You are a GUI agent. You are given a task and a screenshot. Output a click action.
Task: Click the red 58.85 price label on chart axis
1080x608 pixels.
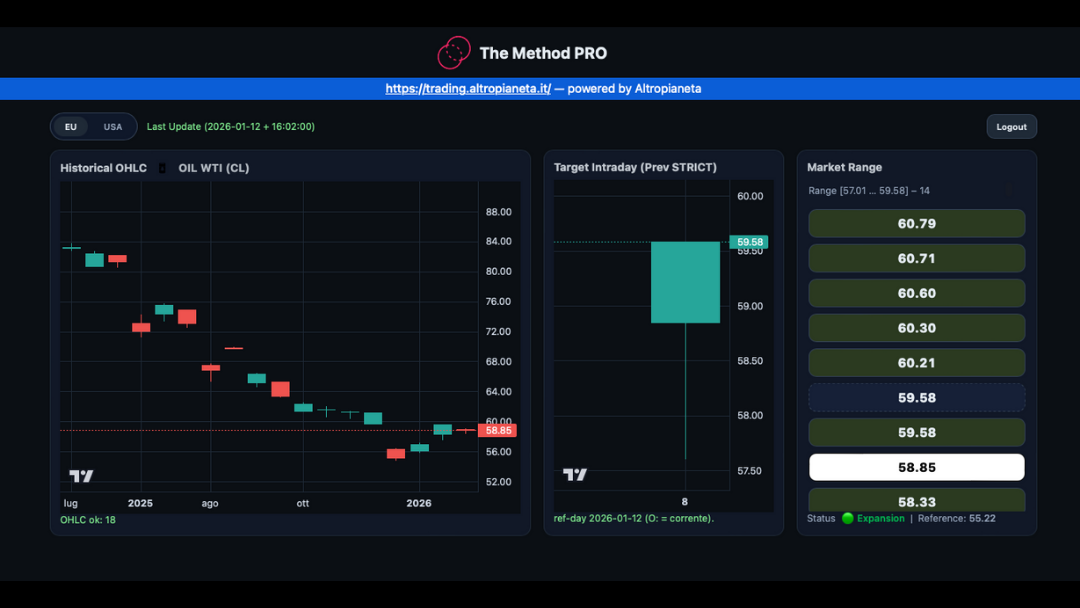coord(498,430)
